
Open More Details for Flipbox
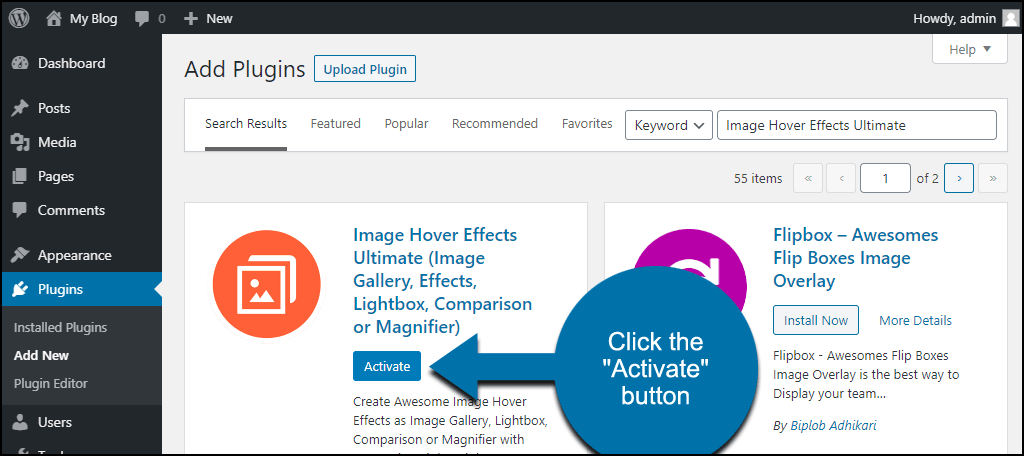click(915, 321)
